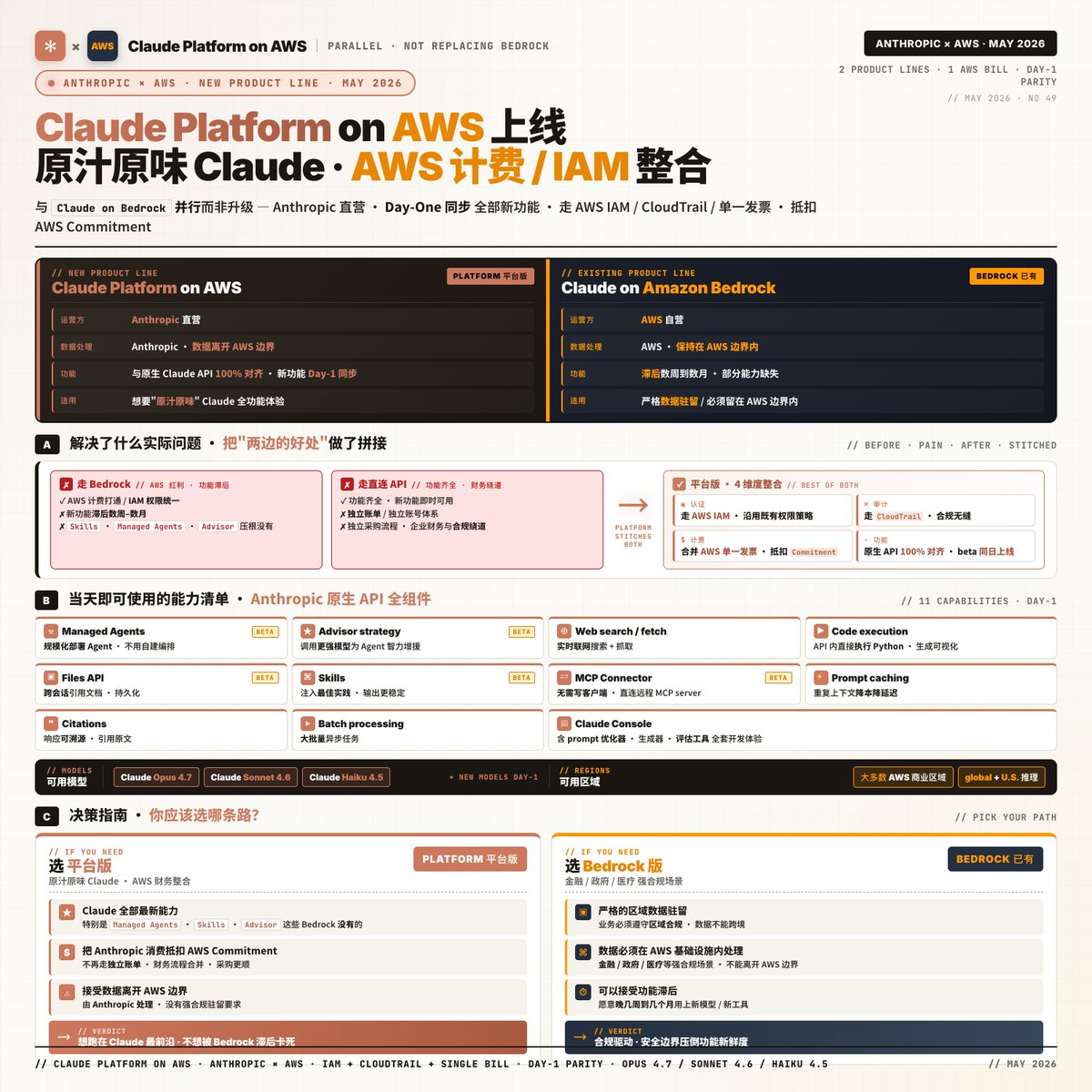Select the Claude Sonnet 4.6 model chip
Screen dimensions: 1092x1092
[x=250, y=777]
